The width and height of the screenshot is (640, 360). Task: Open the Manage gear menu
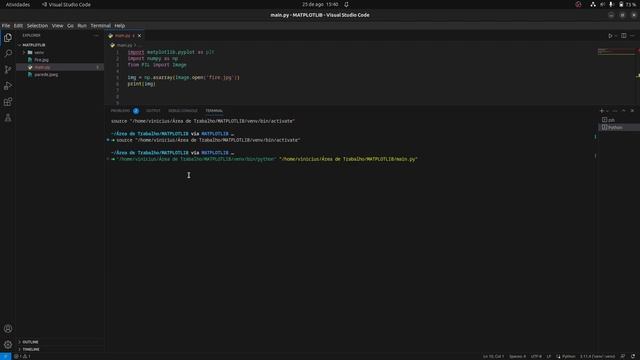[x=8, y=344]
